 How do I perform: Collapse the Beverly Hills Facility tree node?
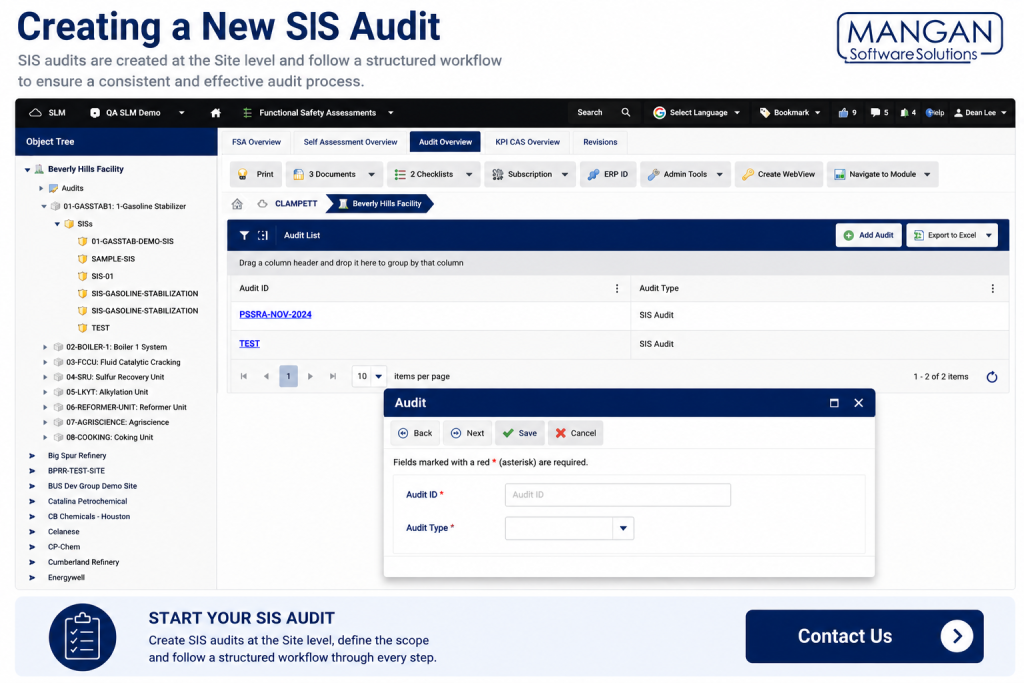click(27, 170)
